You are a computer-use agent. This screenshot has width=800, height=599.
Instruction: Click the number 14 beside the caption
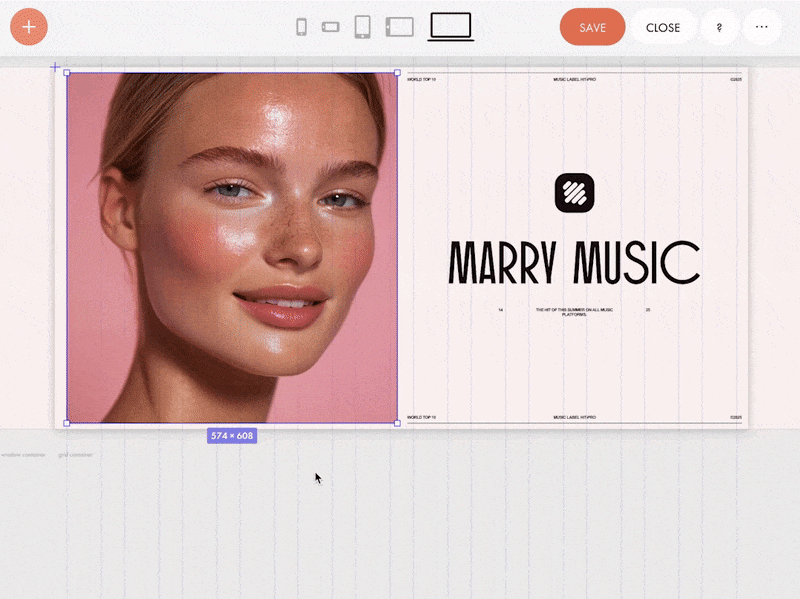[x=501, y=310]
